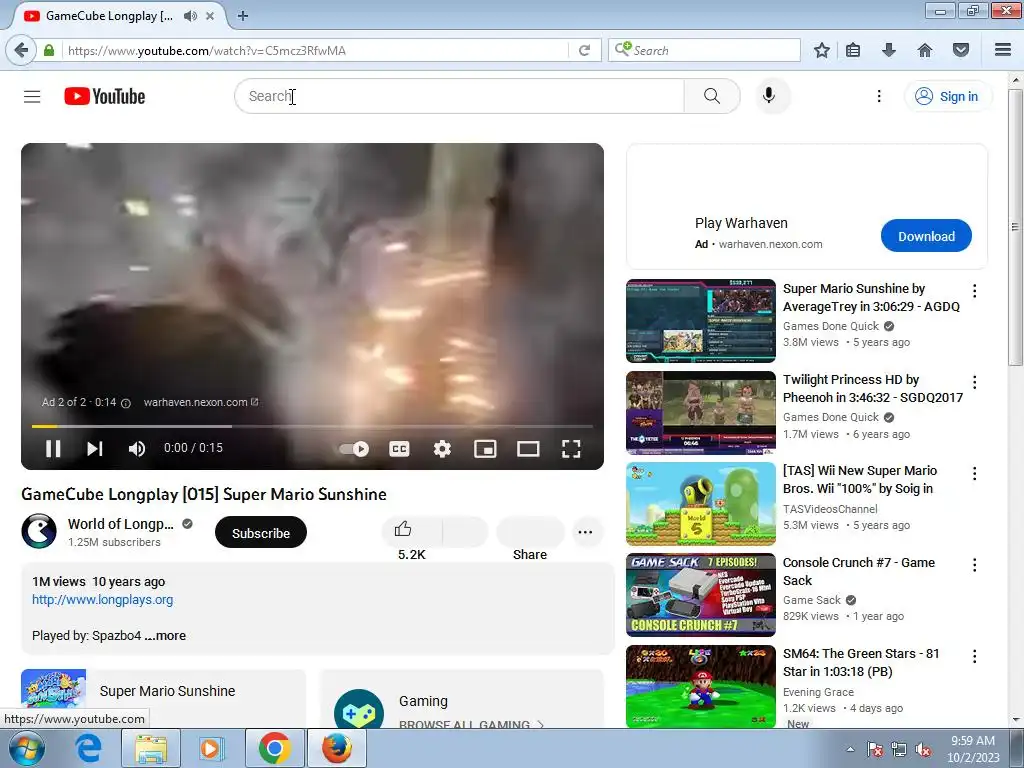
Task: Open more actions ellipsis below video
Action: tap(586, 532)
